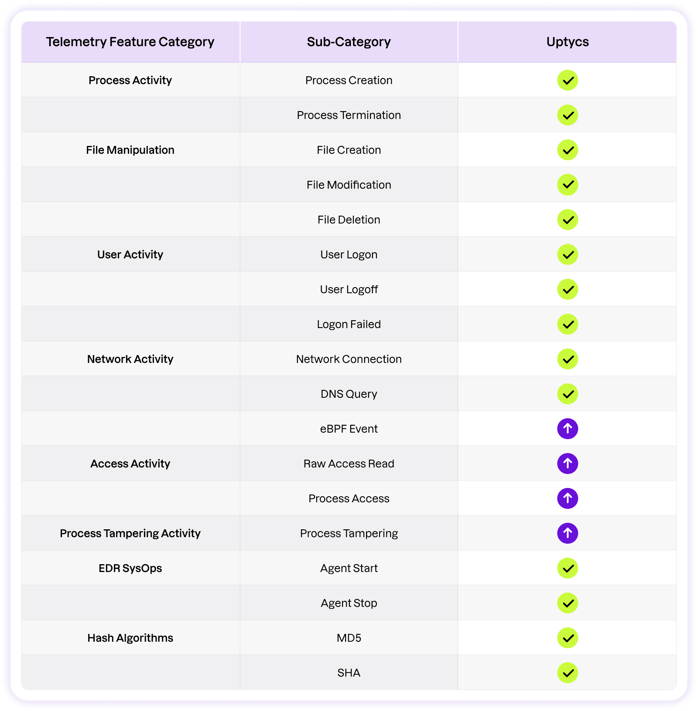Click the Telemetry Feature Category column header
The height and width of the screenshot is (711, 698).
pos(130,42)
